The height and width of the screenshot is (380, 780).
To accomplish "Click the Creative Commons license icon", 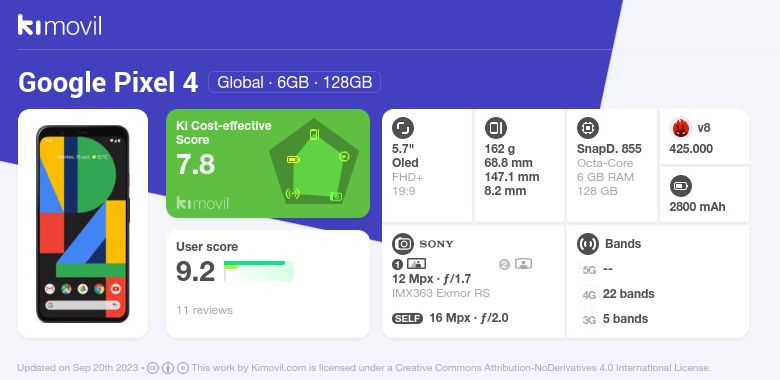I will pyautogui.click(x=153, y=368).
